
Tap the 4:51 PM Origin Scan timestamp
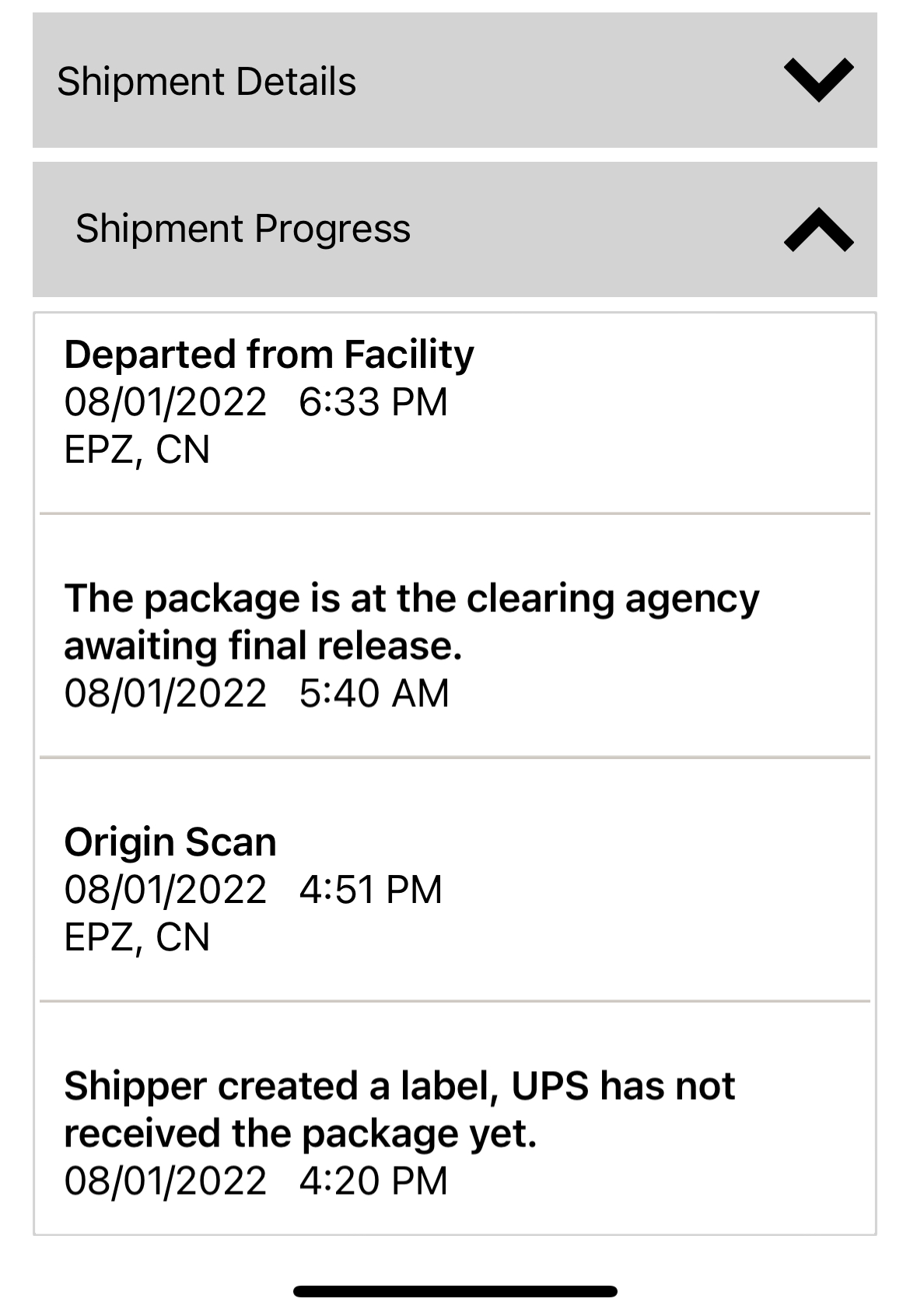coord(370,889)
